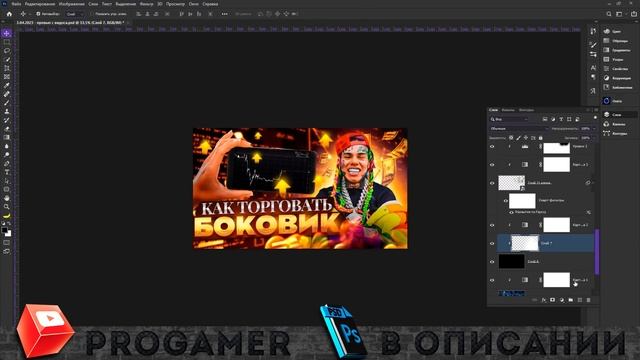
Task: Delete layer using the trash icon
Action: point(588,300)
